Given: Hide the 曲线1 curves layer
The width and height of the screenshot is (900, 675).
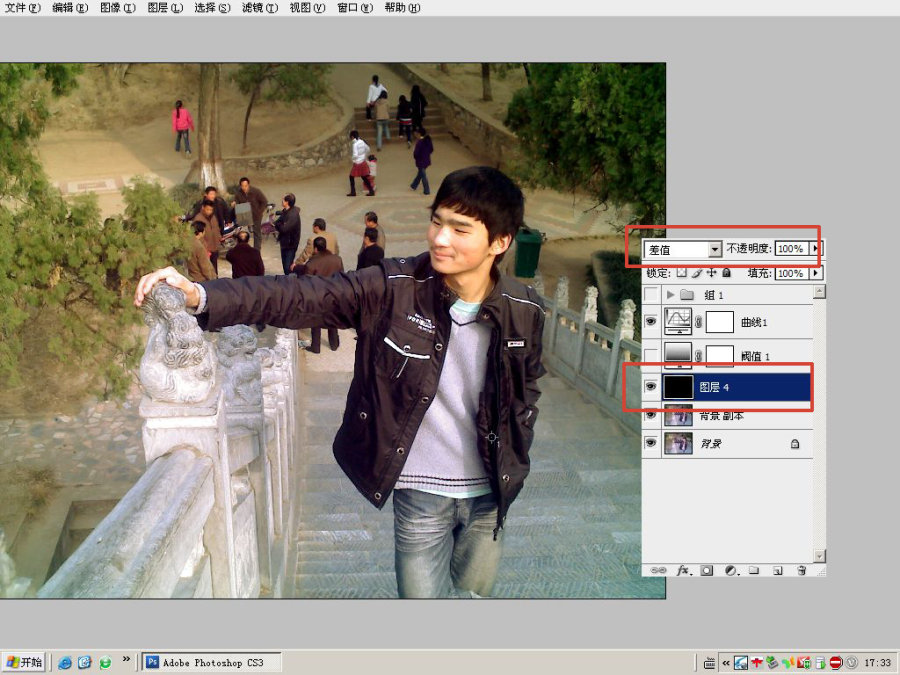Looking at the screenshot, I should click(650, 321).
